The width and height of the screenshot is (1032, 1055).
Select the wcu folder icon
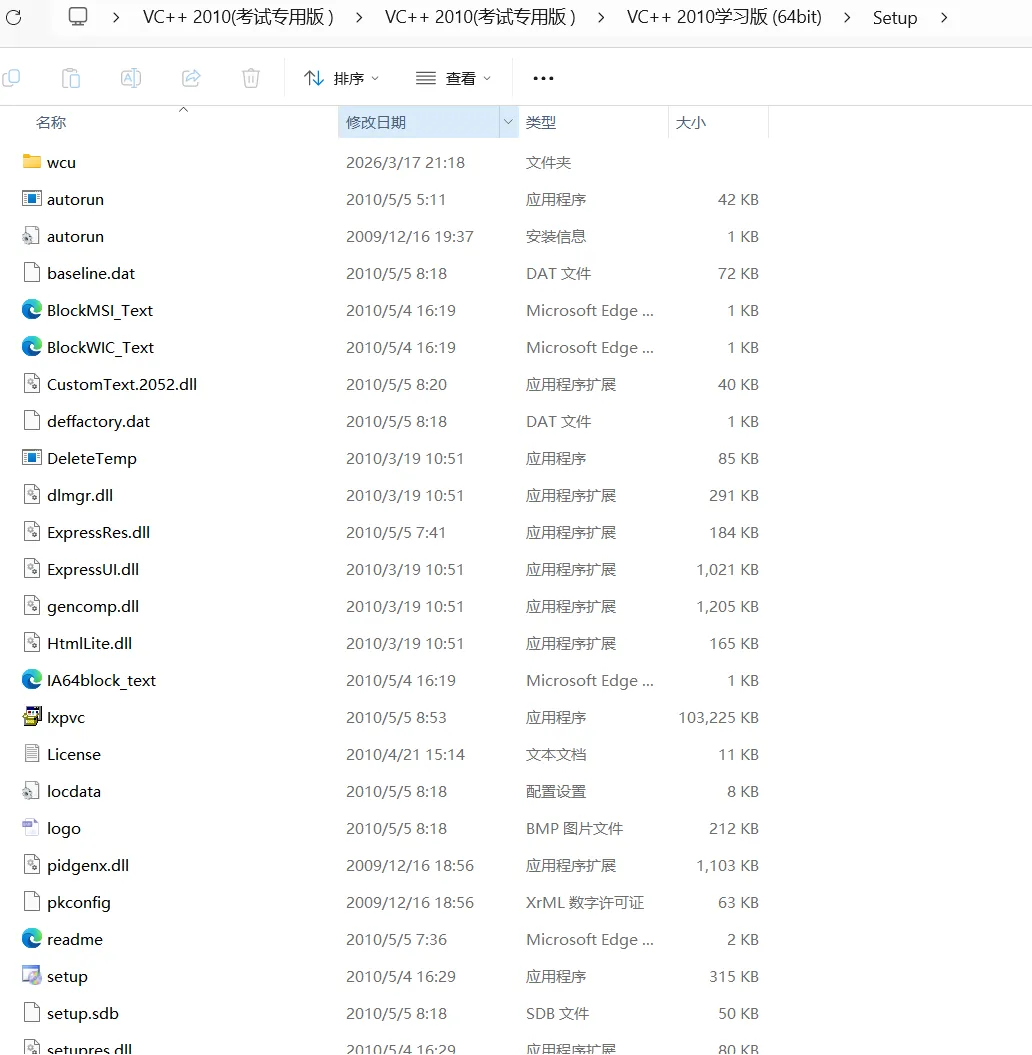point(32,161)
